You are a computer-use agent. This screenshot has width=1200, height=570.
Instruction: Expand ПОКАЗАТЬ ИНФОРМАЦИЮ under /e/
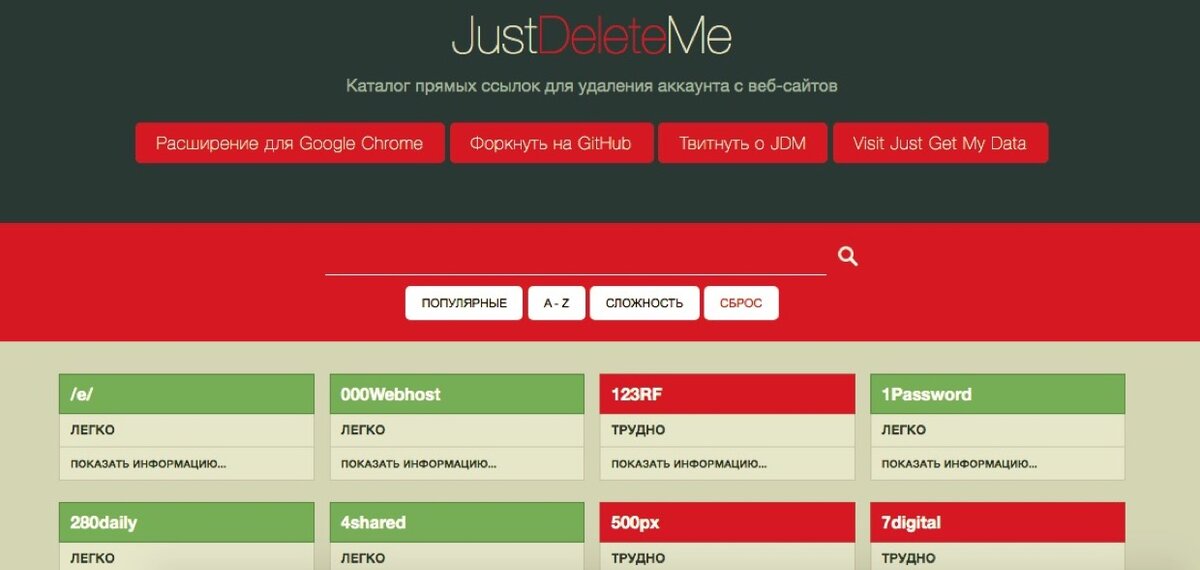[148, 464]
